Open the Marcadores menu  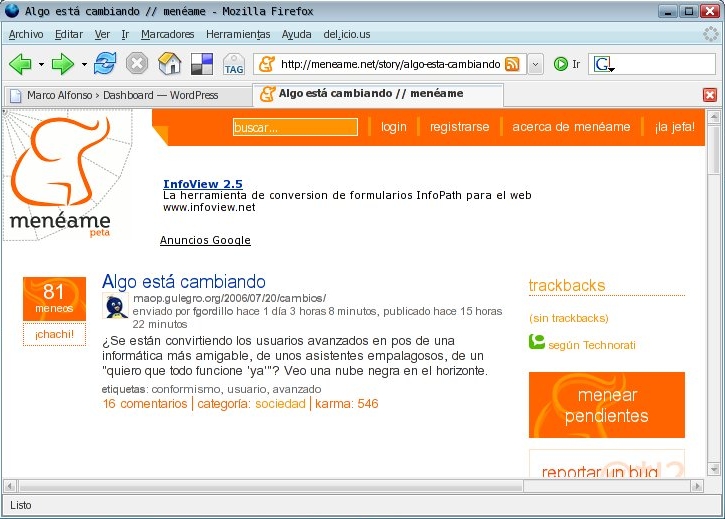tap(167, 34)
